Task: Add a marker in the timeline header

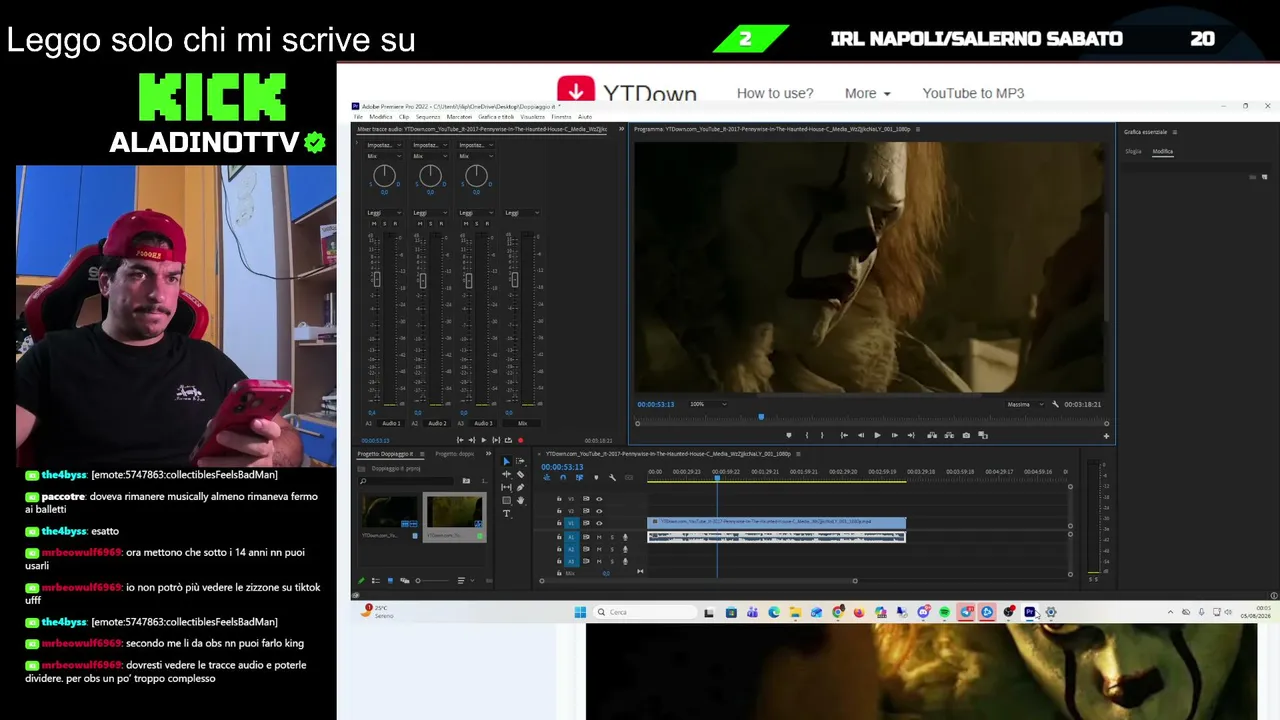Action: click(x=596, y=477)
